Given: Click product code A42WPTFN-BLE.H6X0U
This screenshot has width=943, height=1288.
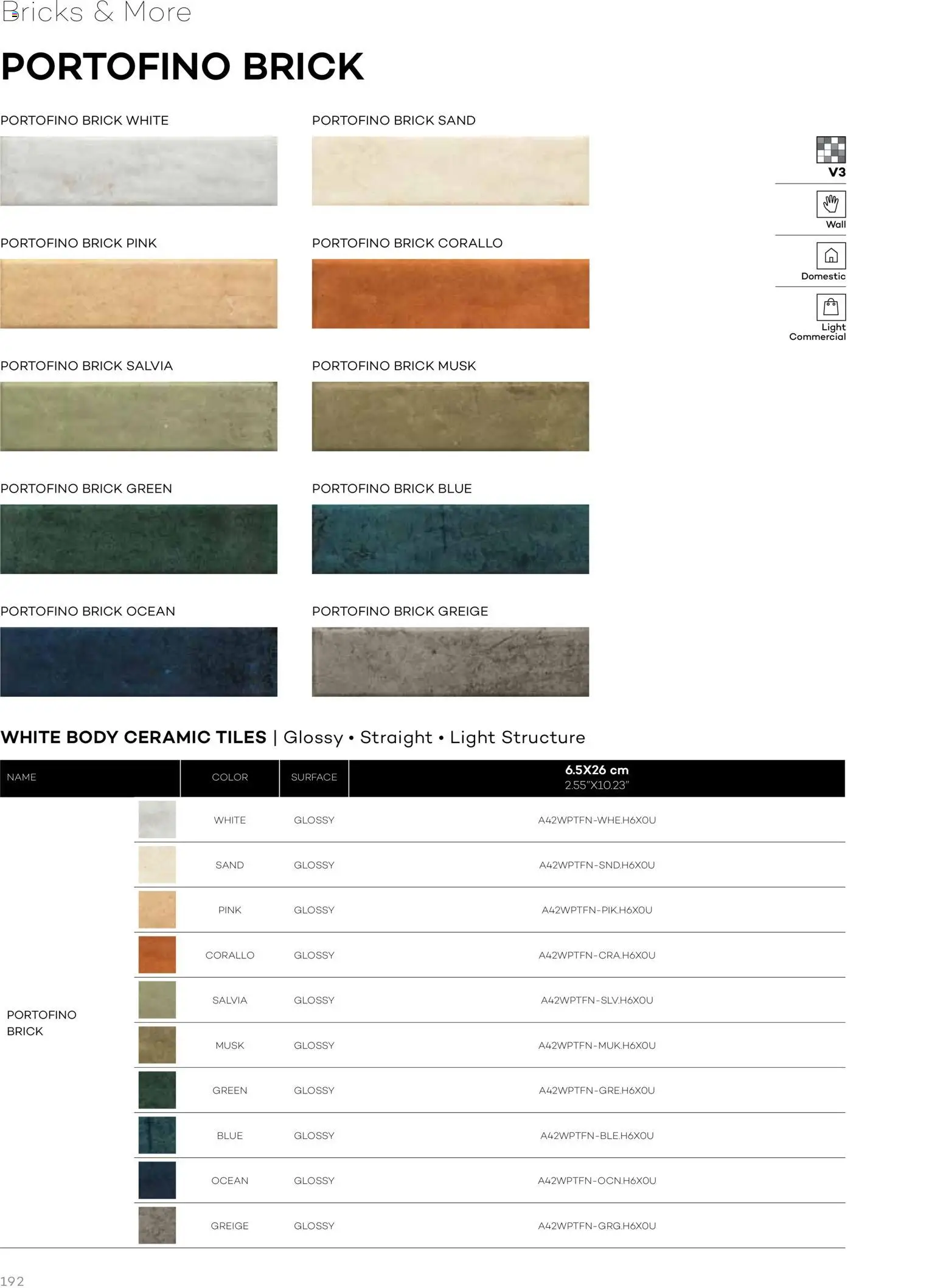Looking at the screenshot, I should pyautogui.click(x=597, y=1135).
